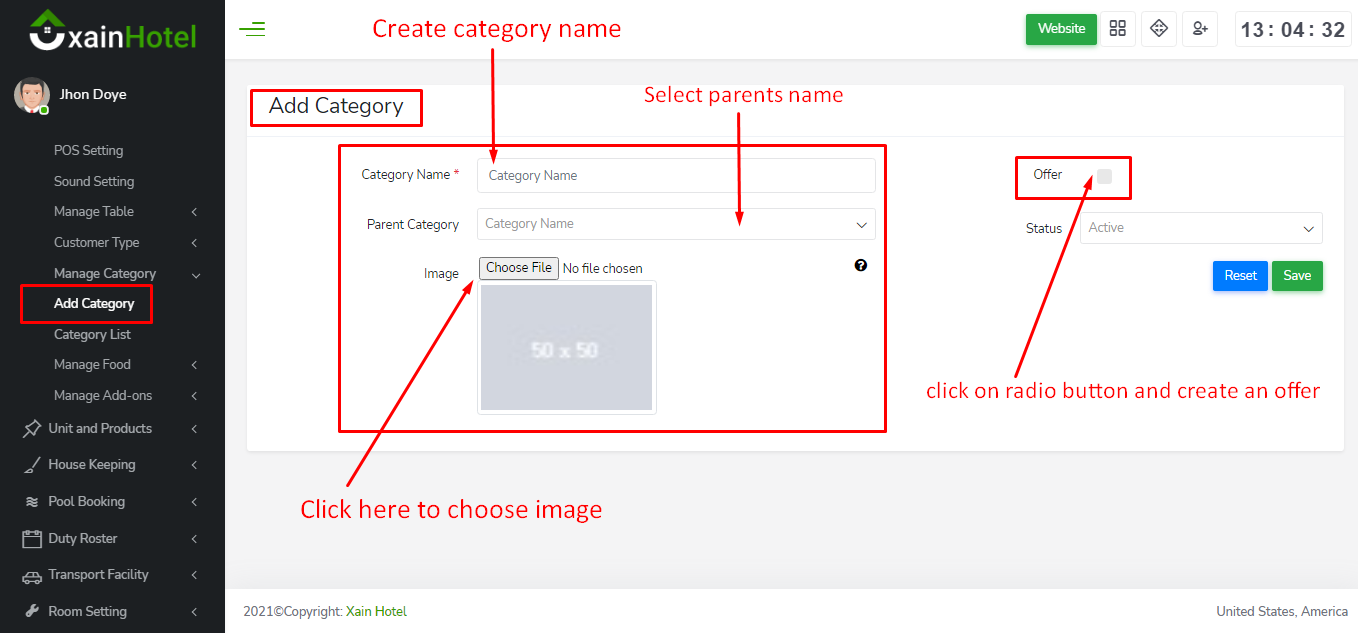Click the green Save button
Image resolution: width=1358 pixels, height=633 pixels.
click(x=1297, y=276)
